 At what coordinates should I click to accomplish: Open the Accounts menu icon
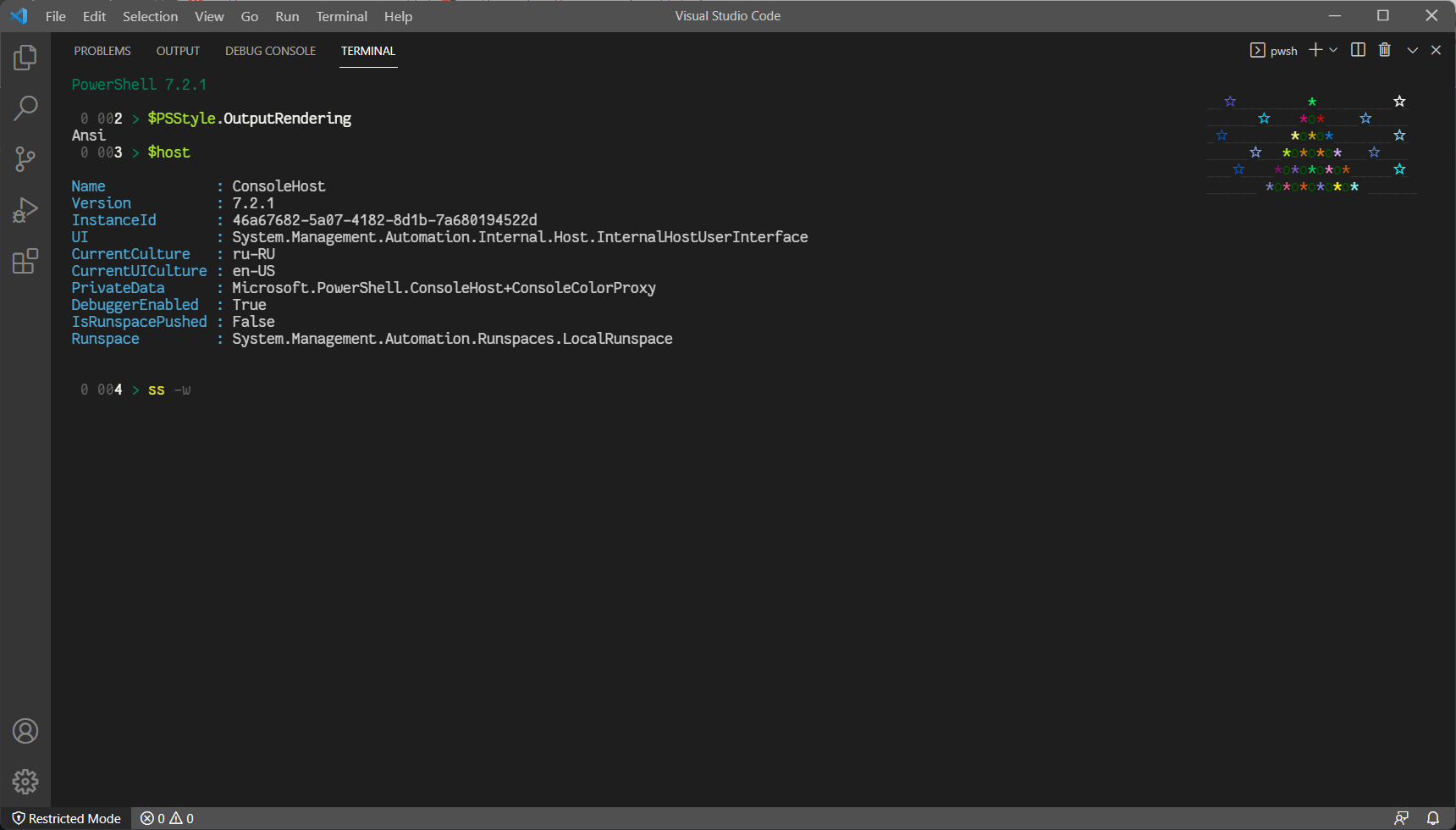coord(25,731)
